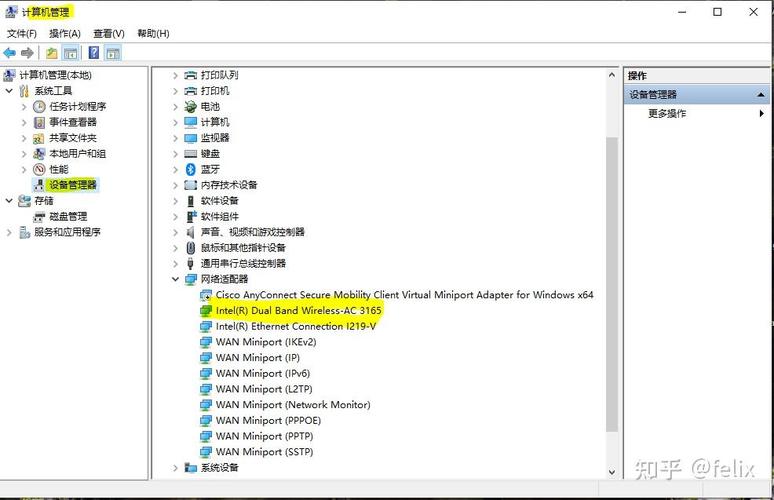Select WAN Miniport (IKEv2)
The width and height of the screenshot is (774, 500).
(266, 342)
